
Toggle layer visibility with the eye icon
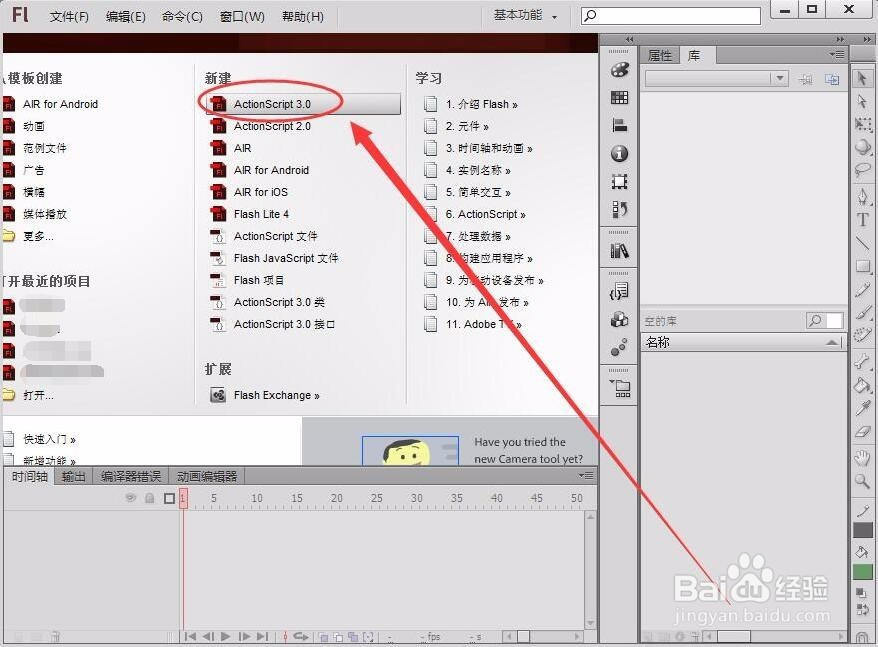tap(130, 497)
